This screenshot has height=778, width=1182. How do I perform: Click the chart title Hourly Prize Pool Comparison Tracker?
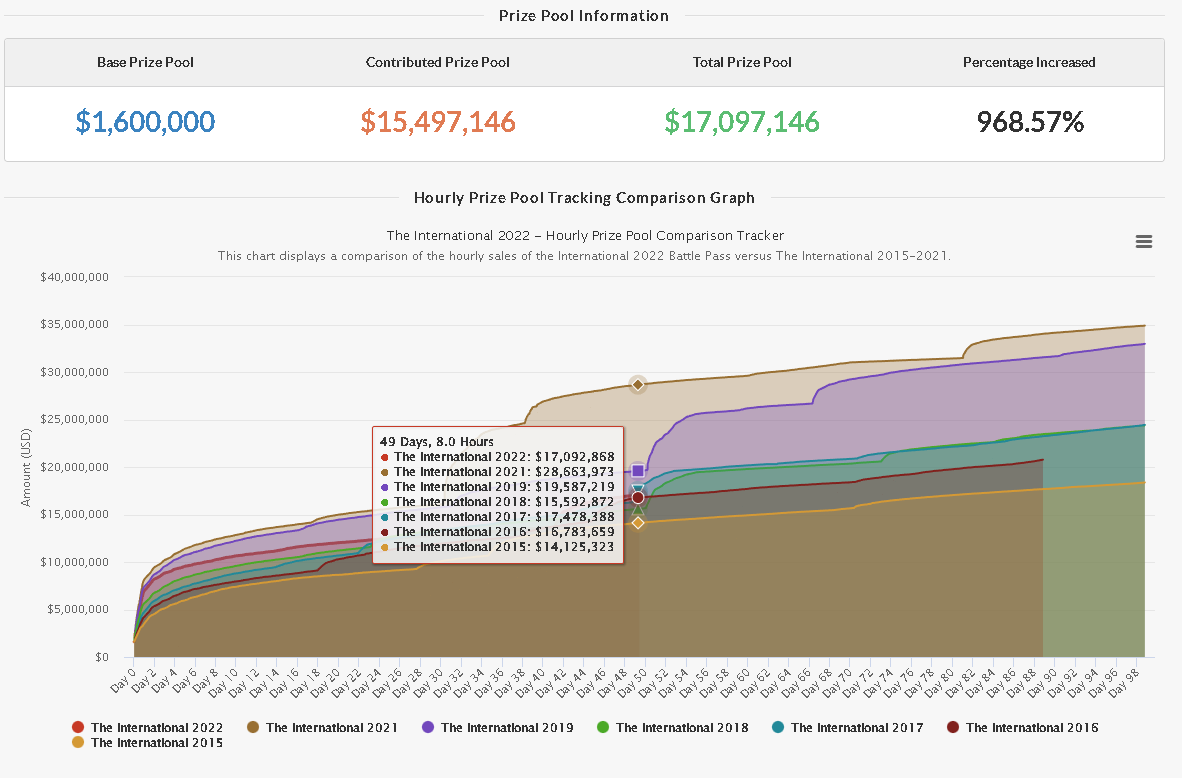585,235
